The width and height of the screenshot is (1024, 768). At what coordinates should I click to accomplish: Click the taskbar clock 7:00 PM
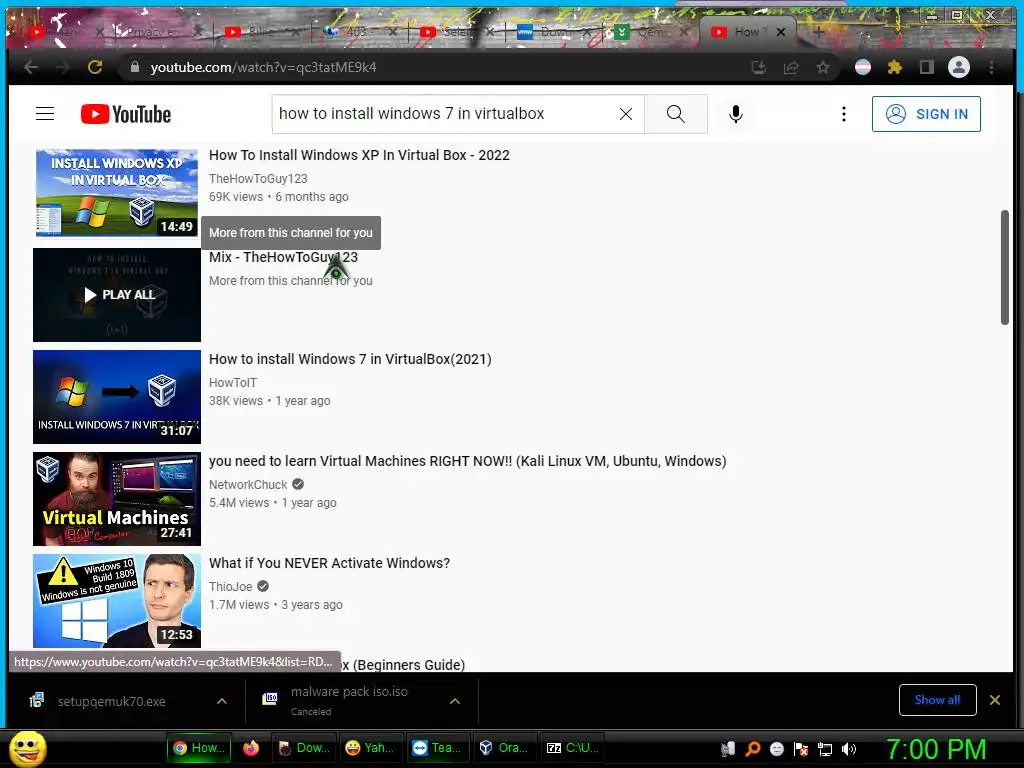pos(936,749)
